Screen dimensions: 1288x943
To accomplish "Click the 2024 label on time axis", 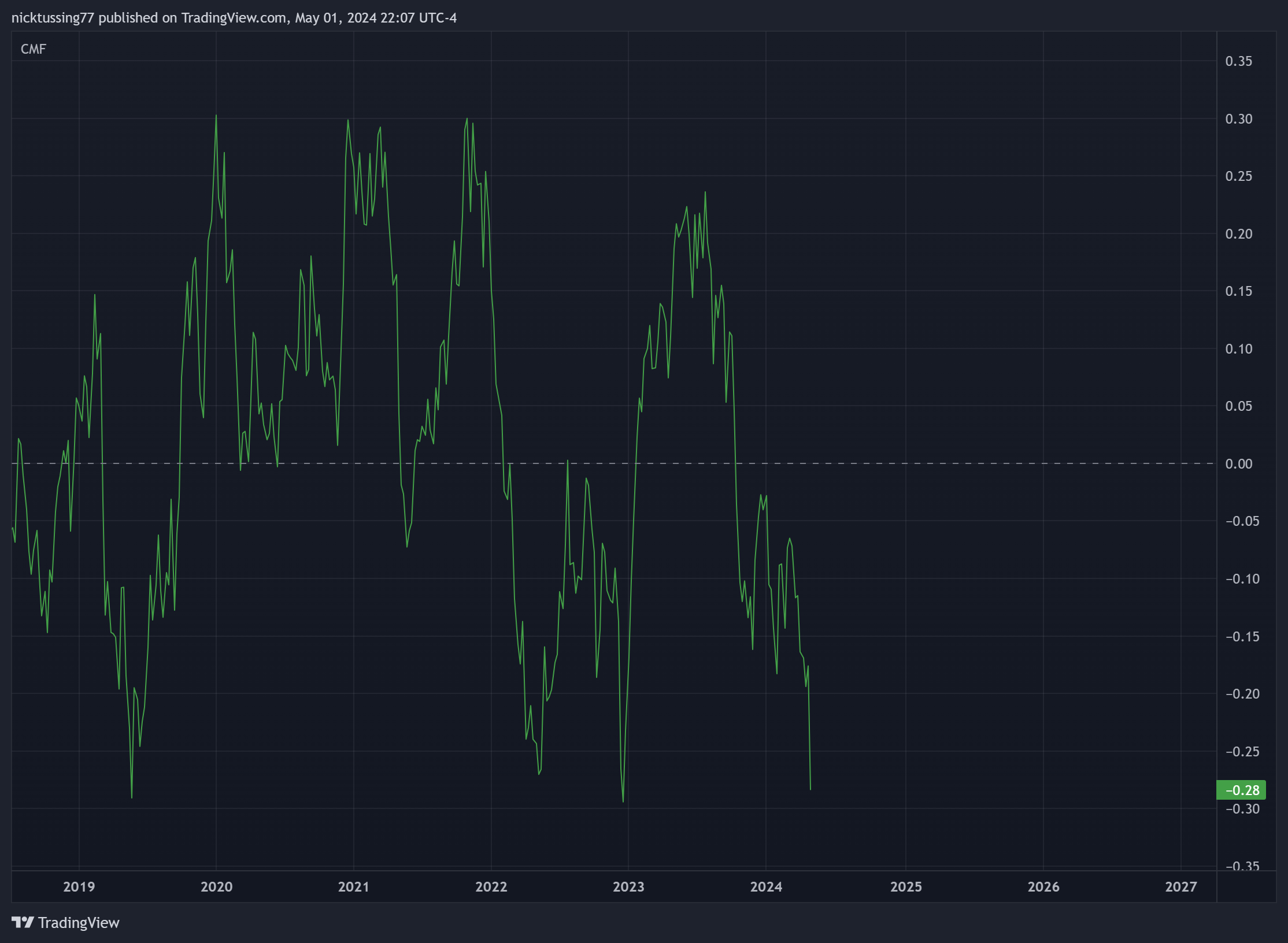I will point(766,886).
